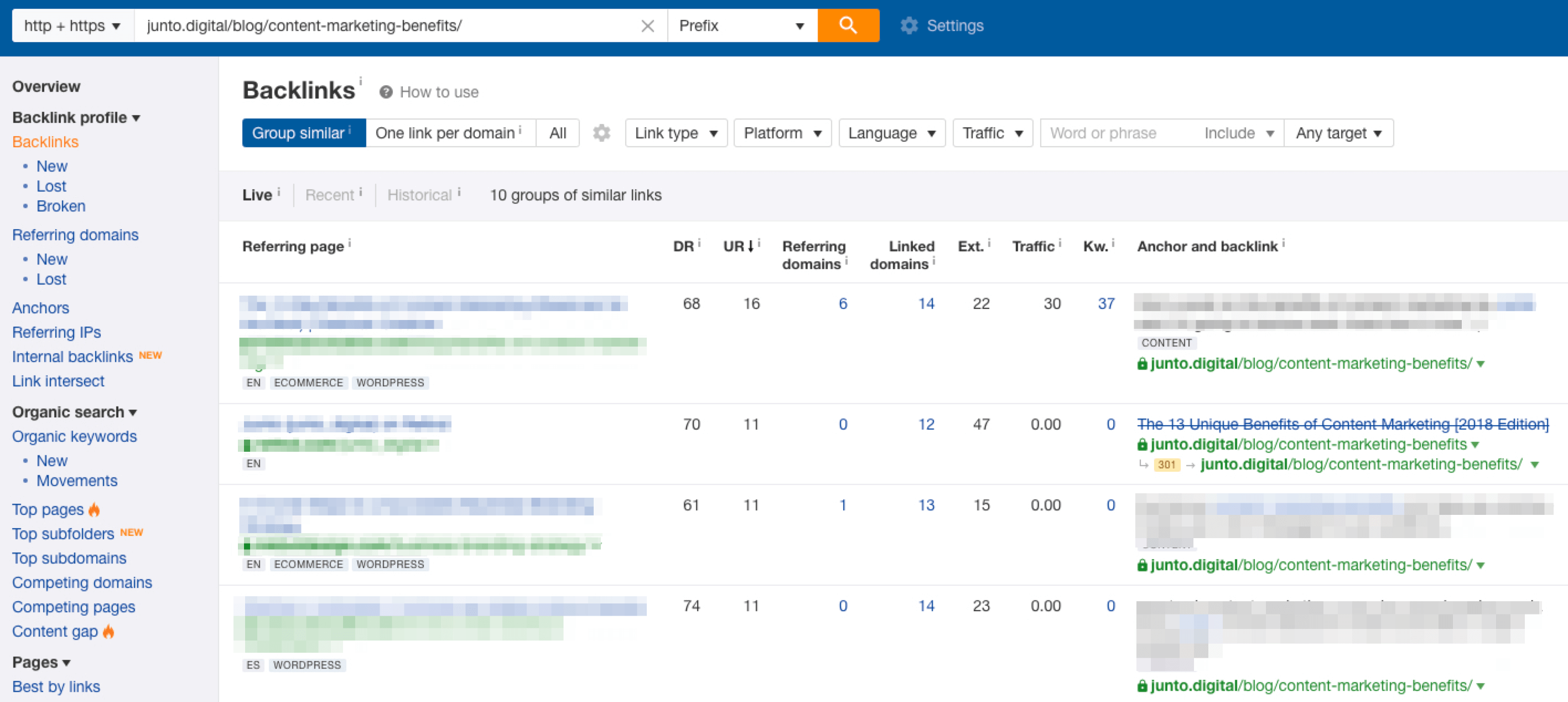
Task: Clear the URL field with the X icon
Action: 648,26
